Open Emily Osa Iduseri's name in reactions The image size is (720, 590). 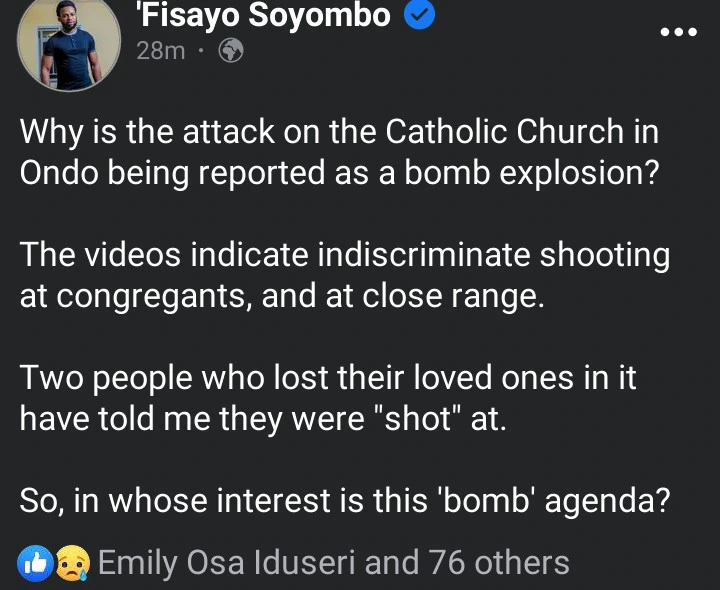[227, 563]
